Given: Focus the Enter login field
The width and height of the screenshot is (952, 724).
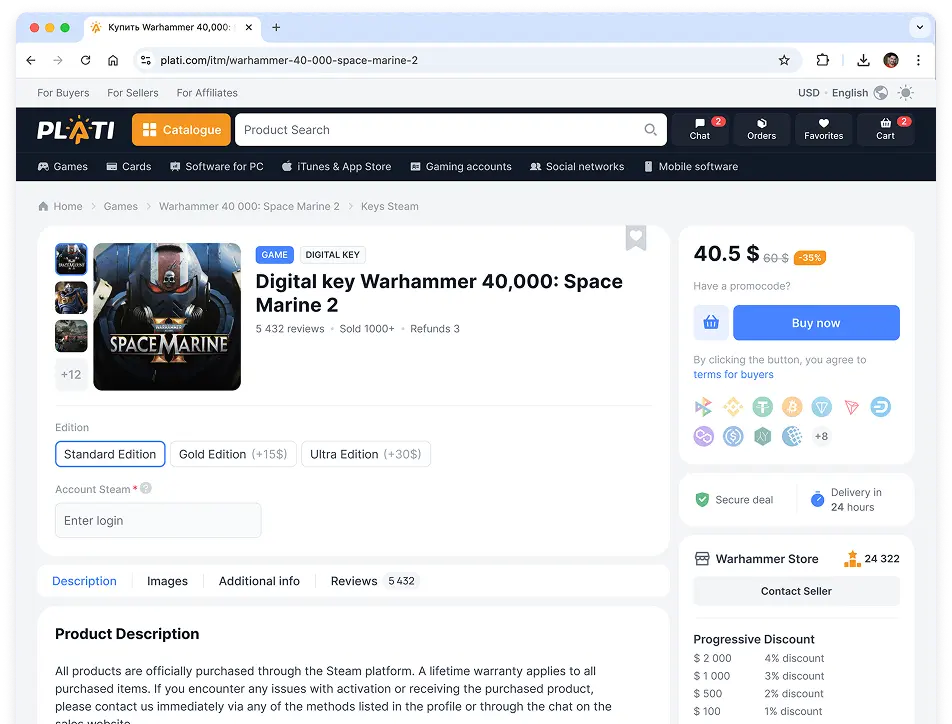Looking at the screenshot, I should pyautogui.click(x=158, y=521).
